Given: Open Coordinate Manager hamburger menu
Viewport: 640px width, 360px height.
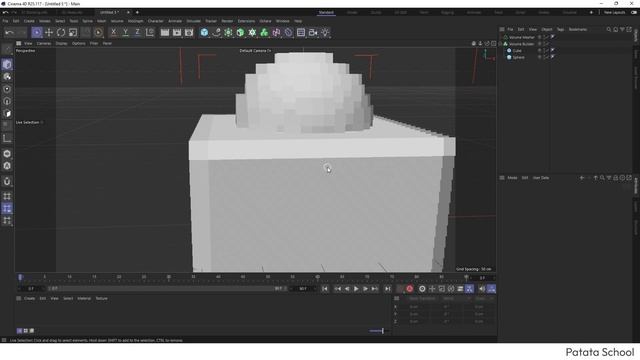Looking at the screenshot, I should point(396,298).
